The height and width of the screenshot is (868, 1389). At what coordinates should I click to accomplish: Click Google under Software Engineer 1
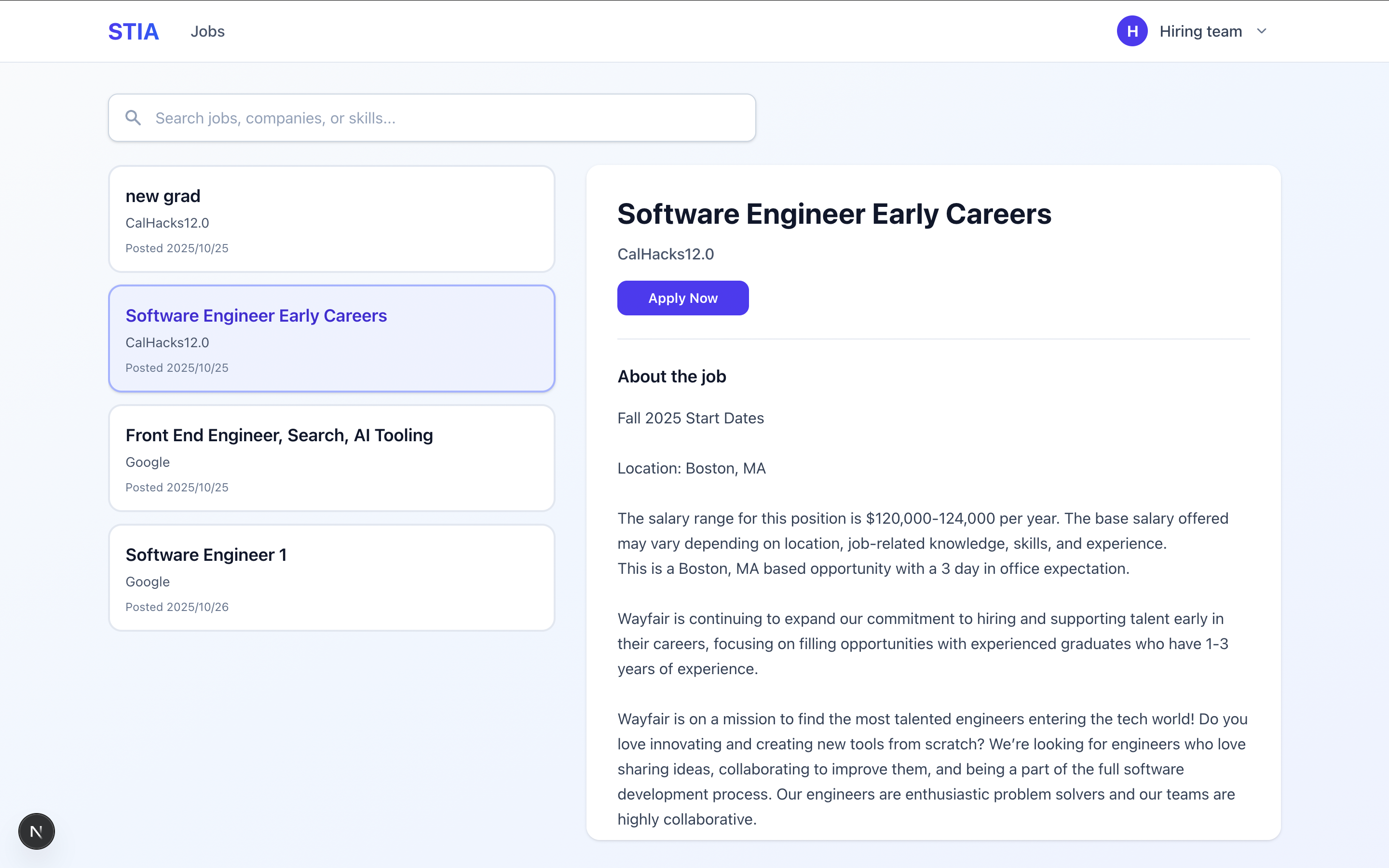coord(148,582)
